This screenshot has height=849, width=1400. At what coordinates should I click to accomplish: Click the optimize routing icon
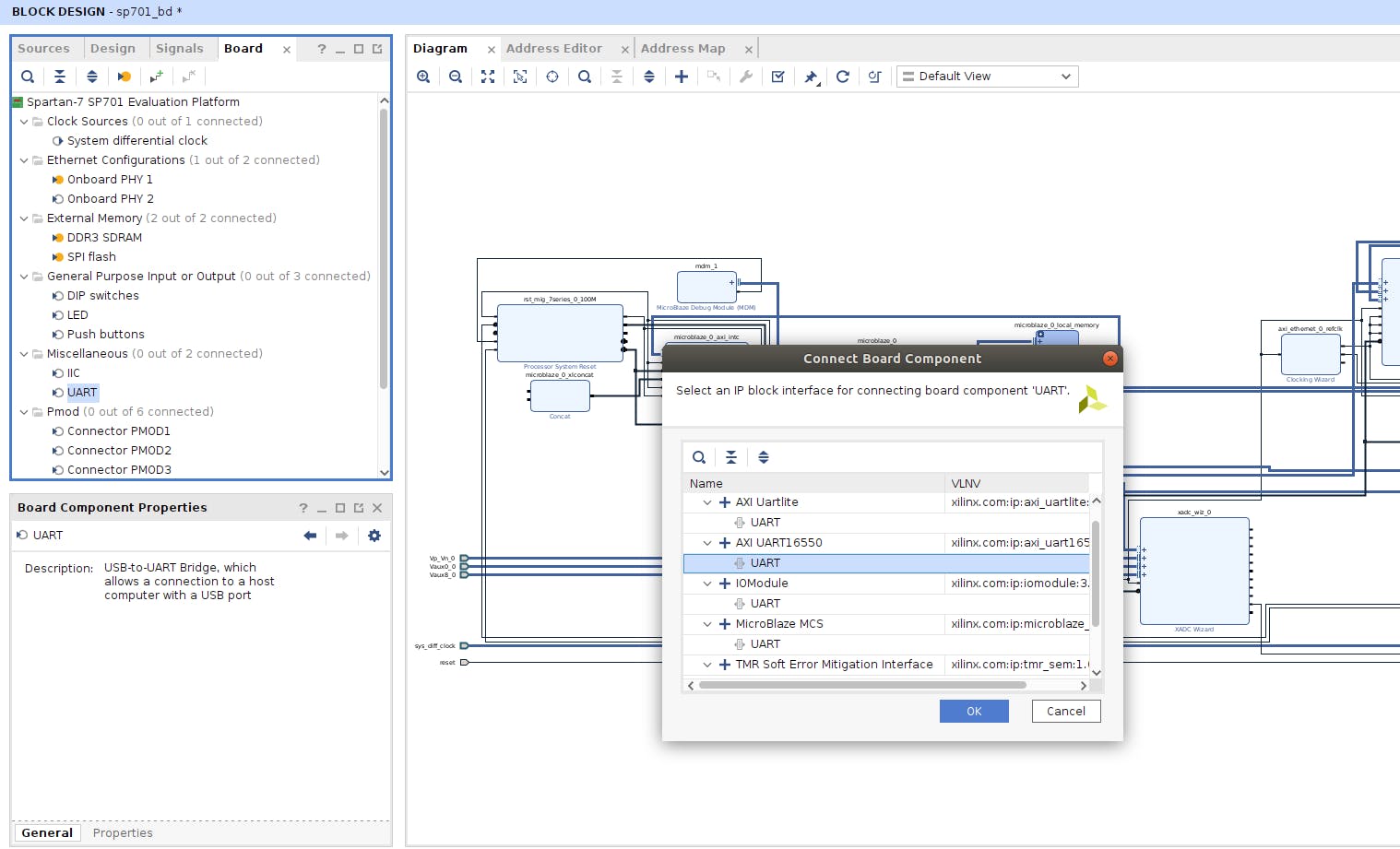875,77
